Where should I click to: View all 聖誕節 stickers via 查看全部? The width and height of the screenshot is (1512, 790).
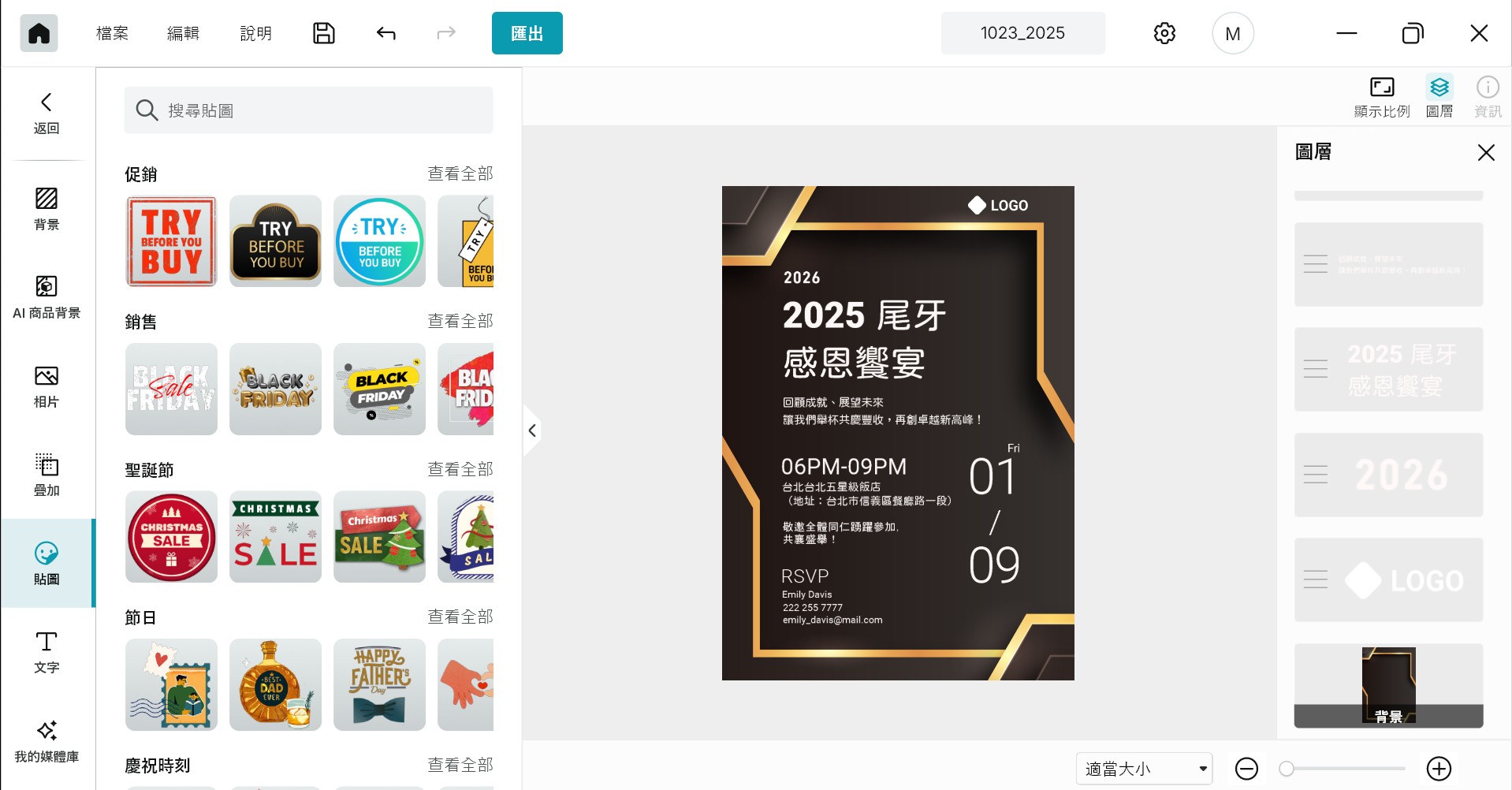click(460, 469)
